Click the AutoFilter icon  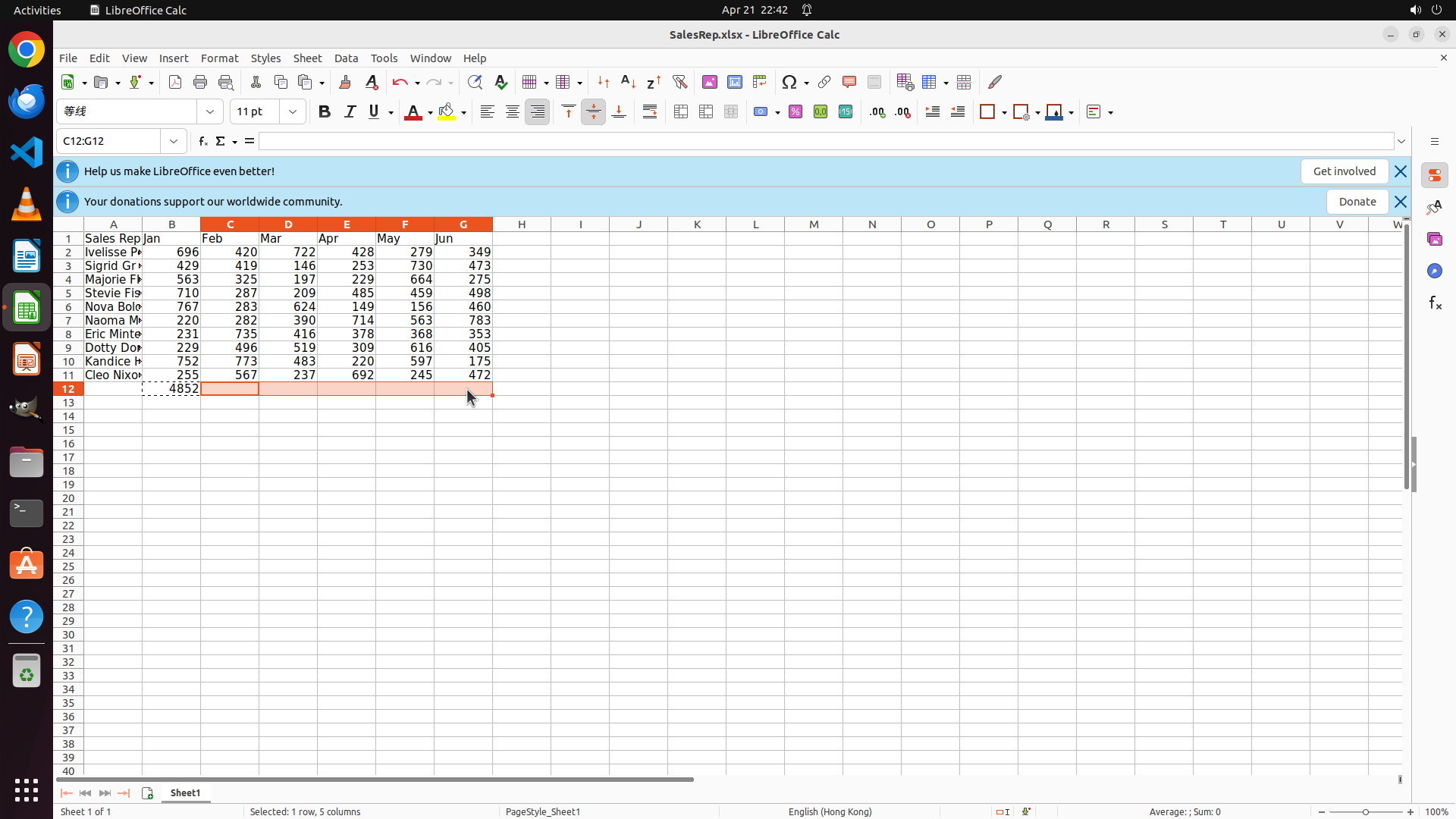tap(679, 82)
